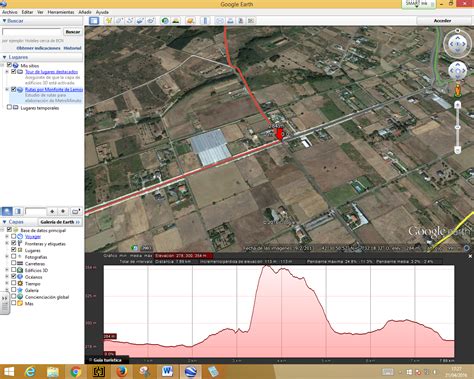Click the print toolbar icon

[x=230, y=21]
